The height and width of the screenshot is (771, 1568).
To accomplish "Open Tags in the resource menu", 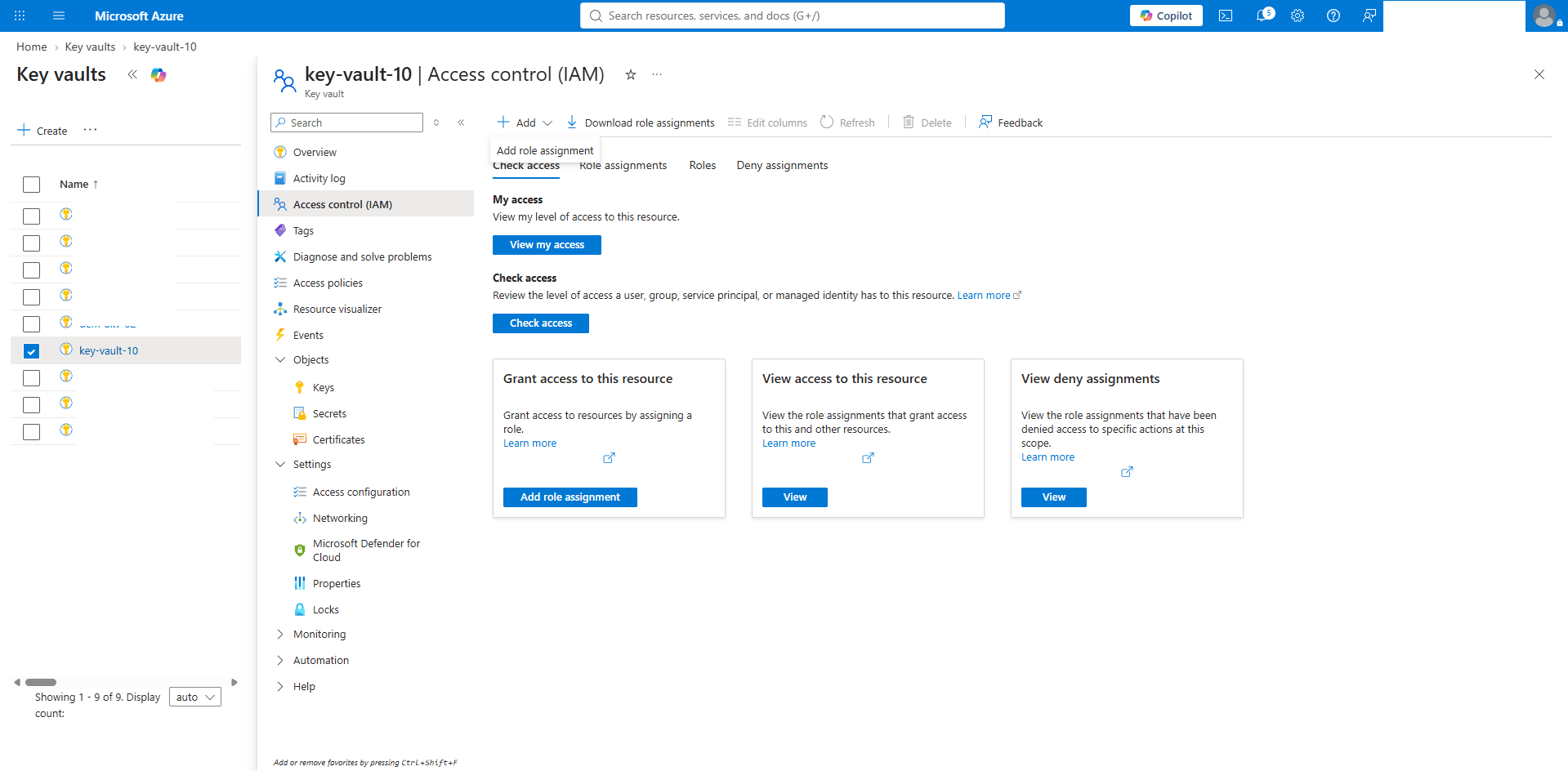I will point(303,230).
